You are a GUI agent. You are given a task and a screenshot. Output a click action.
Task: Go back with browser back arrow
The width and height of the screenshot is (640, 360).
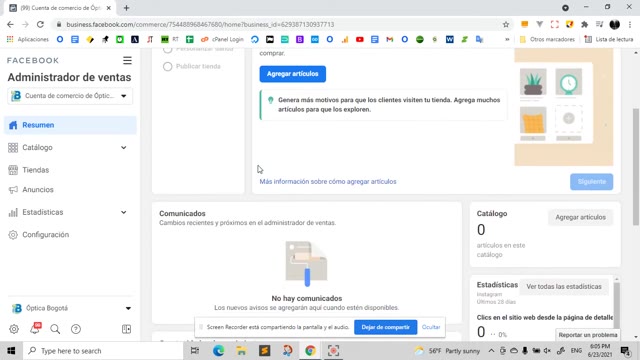click(x=10, y=24)
